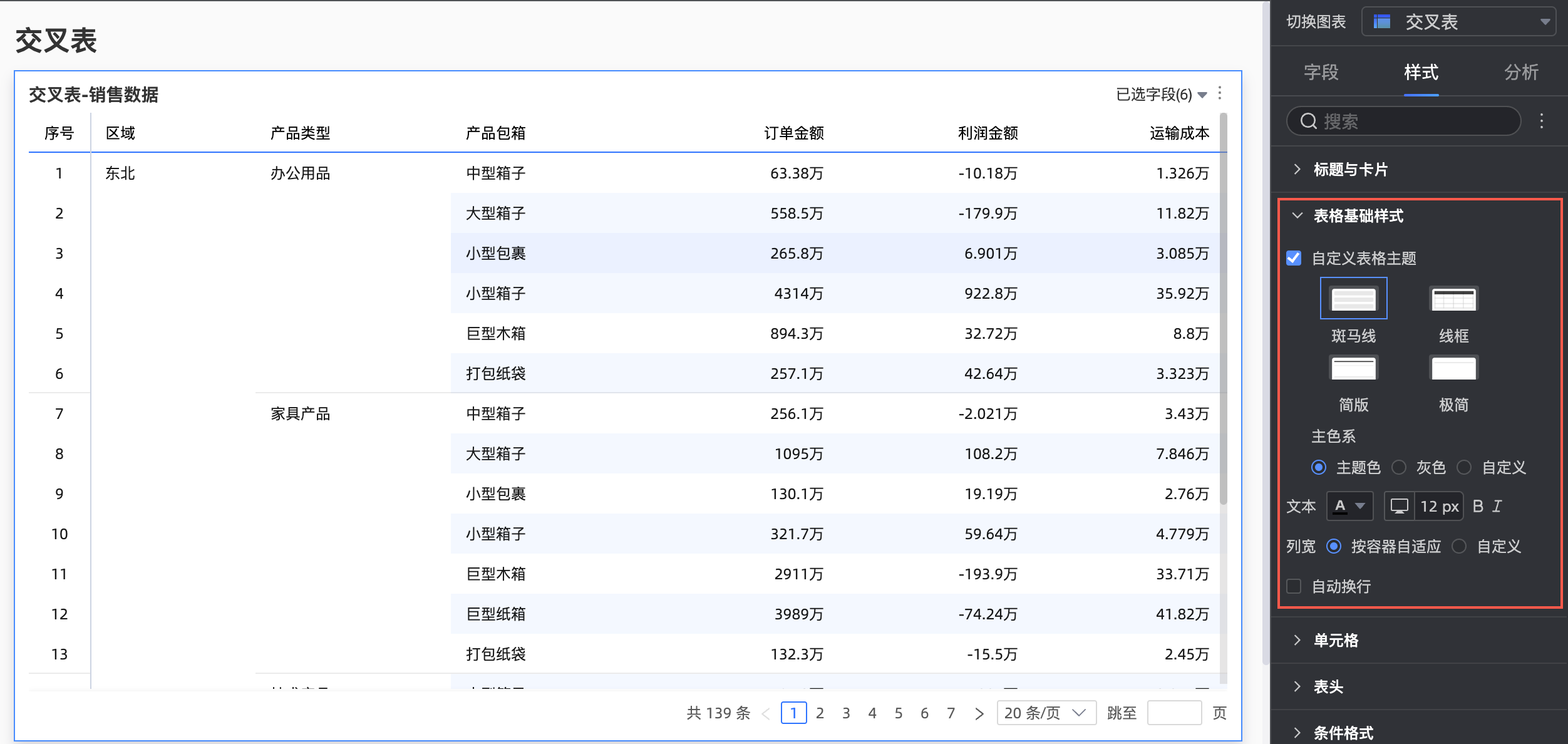The image size is (1568, 744).
Task: Click the 交叉表 chart type icon
Action: [x=1382, y=22]
